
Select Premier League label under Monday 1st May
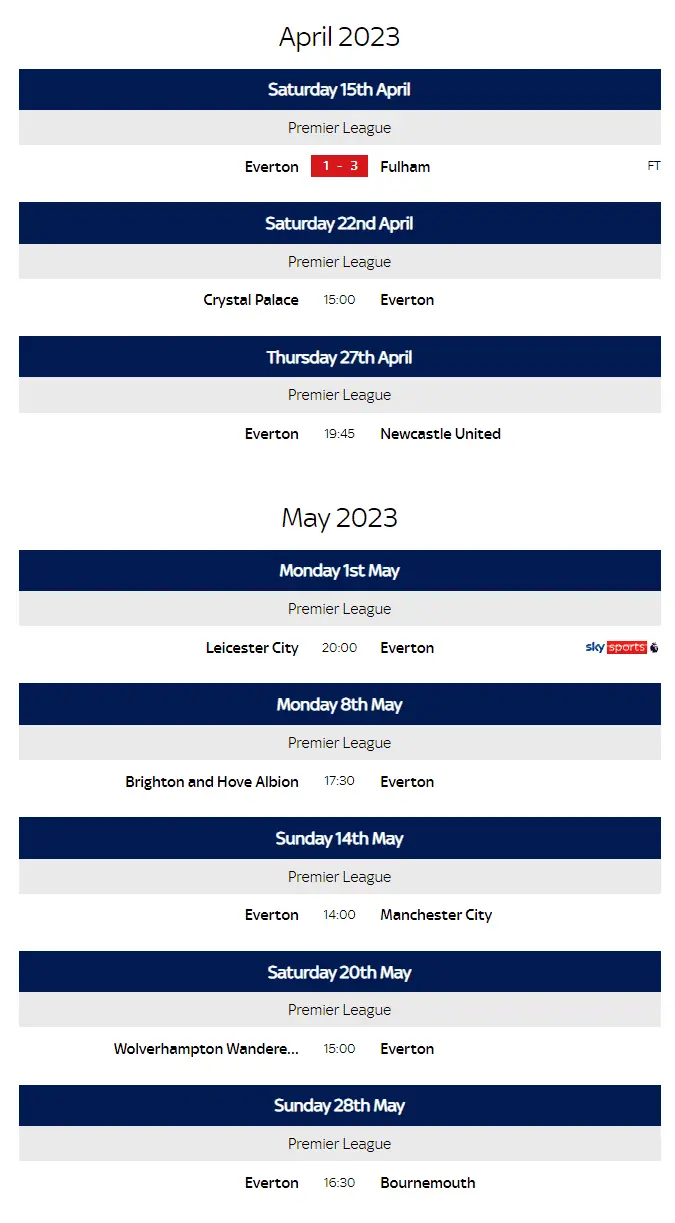click(x=339, y=609)
